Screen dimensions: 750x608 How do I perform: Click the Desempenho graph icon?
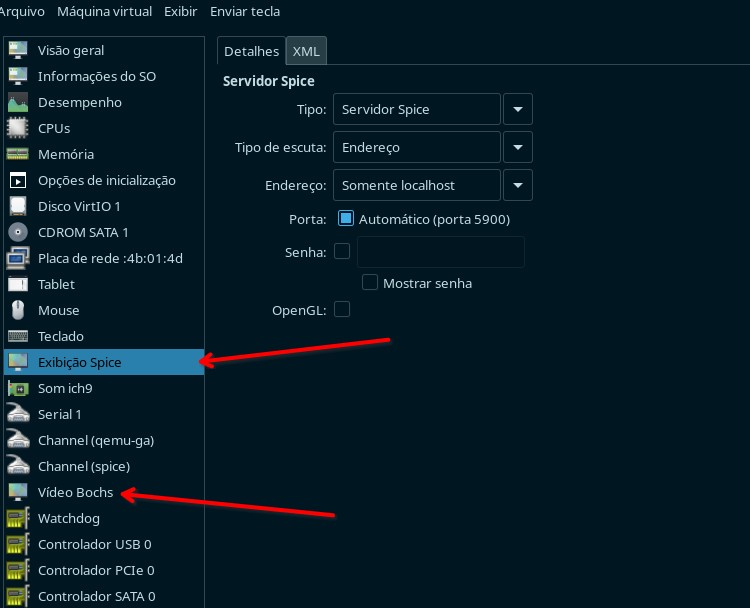18,102
